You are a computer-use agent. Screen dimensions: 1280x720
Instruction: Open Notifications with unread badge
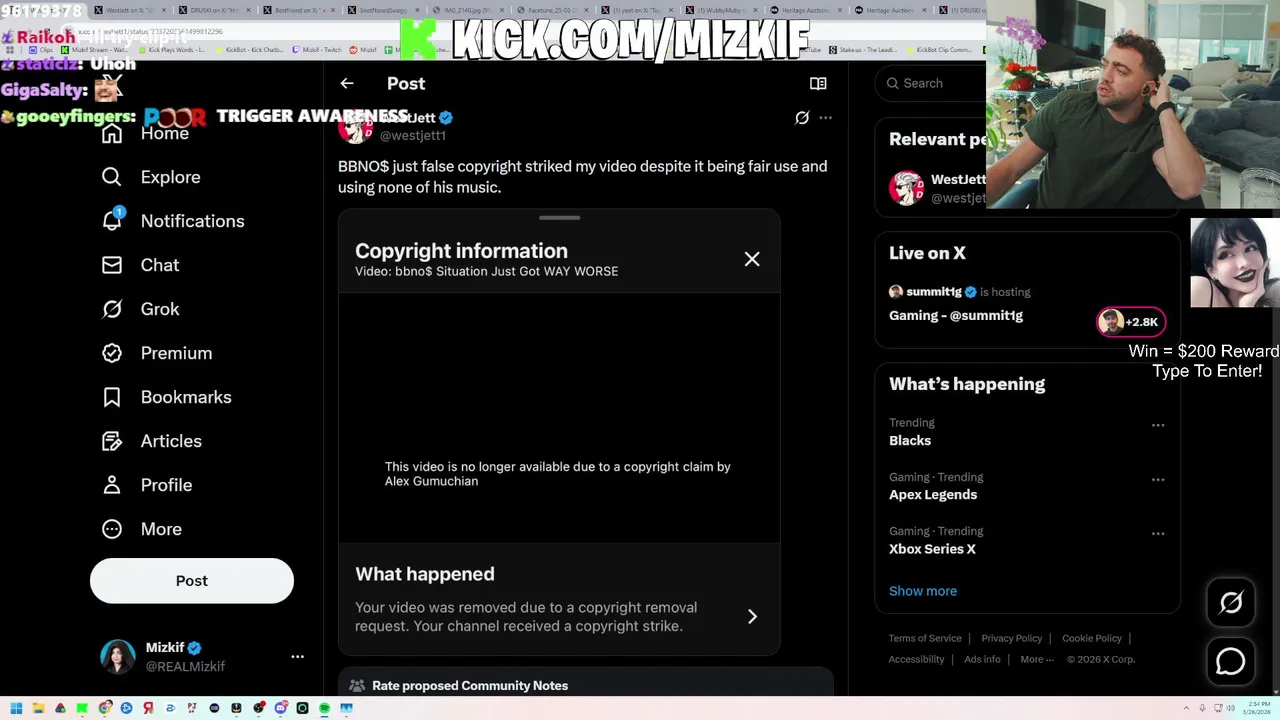[x=173, y=221]
